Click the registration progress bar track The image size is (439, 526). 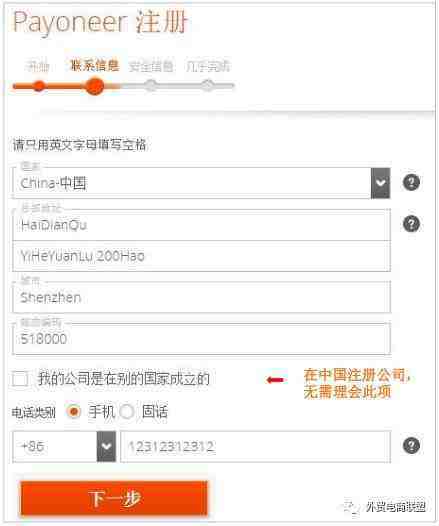[123, 86]
